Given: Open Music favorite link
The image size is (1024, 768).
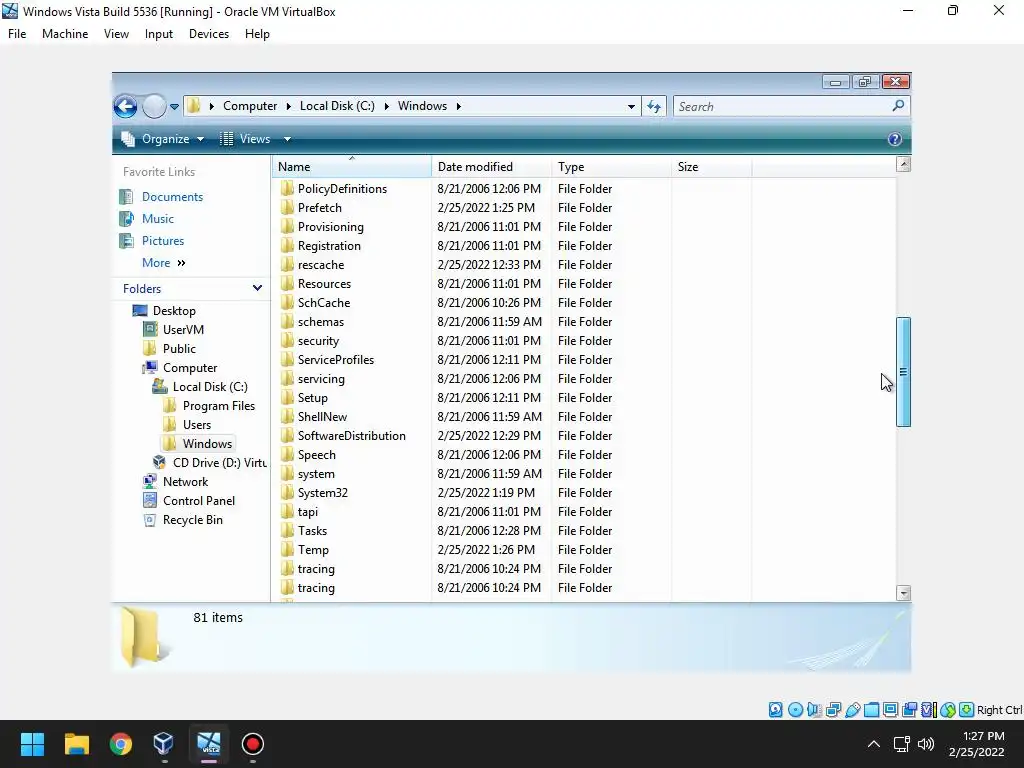Looking at the screenshot, I should 158,219.
